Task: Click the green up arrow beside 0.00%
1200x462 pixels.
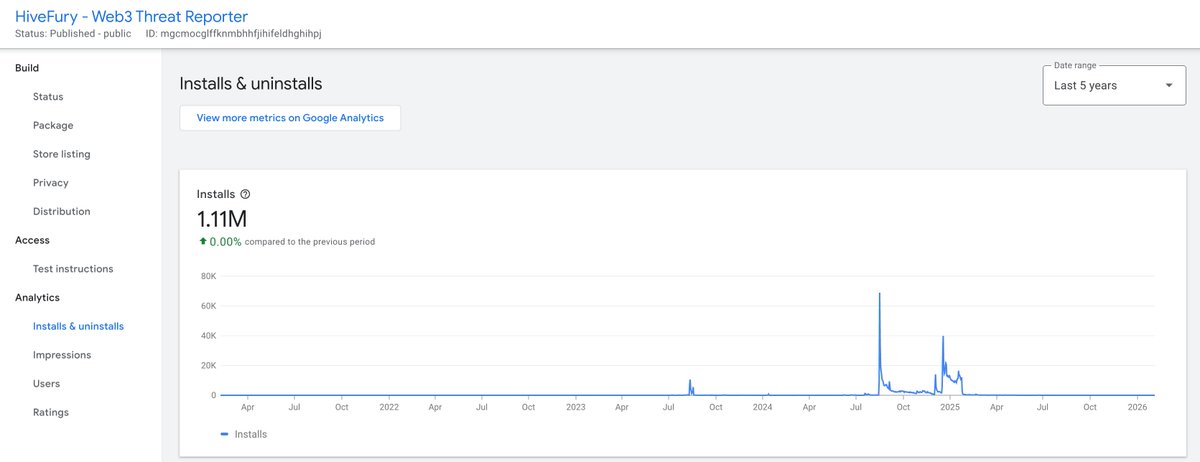Action: pyautogui.click(x=203, y=241)
